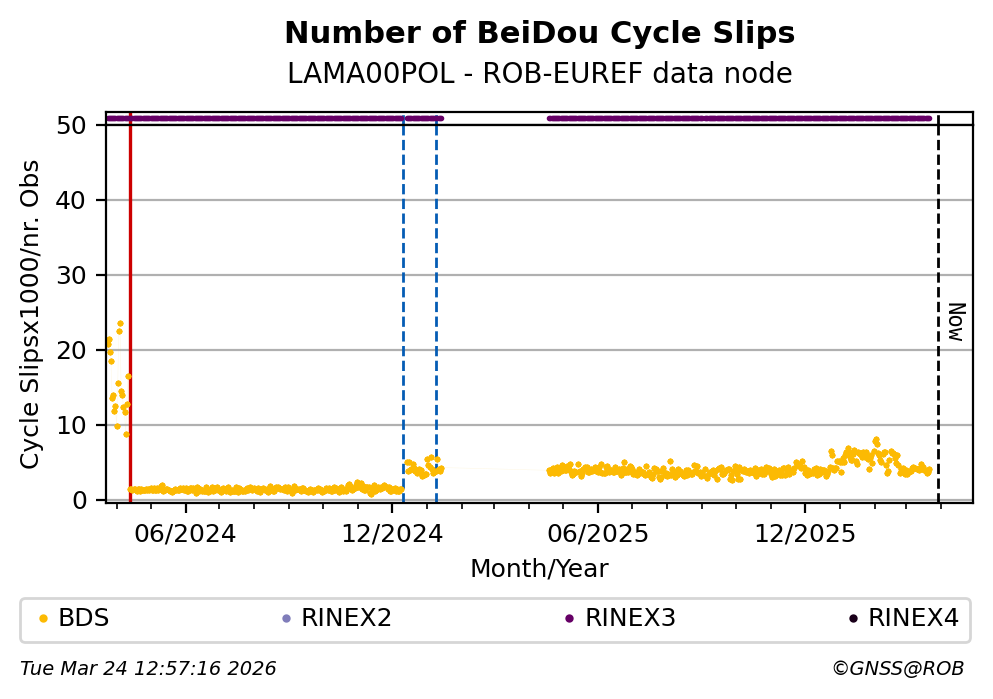Select the BDS legend label
The width and height of the screenshot is (993, 699).
(84, 619)
